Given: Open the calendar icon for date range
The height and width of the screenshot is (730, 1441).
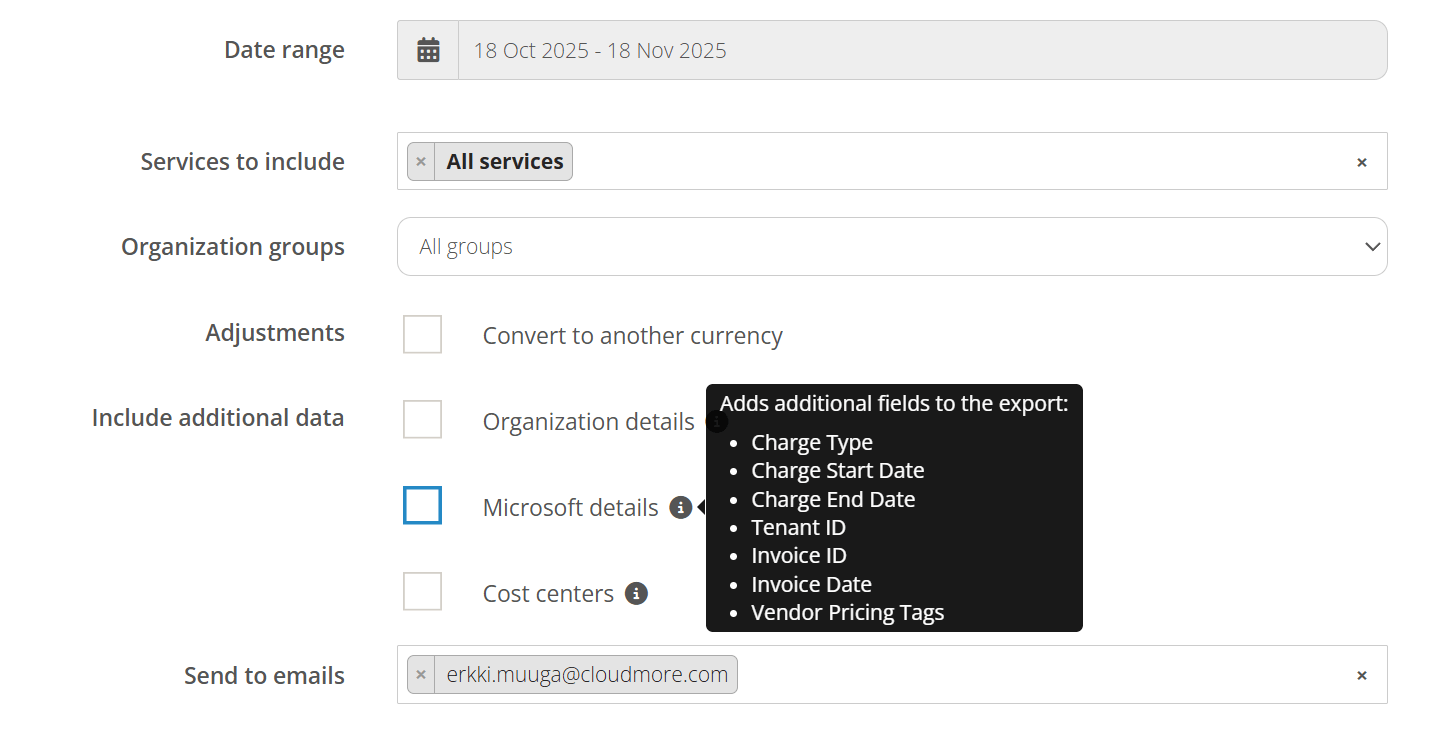Looking at the screenshot, I should [x=427, y=49].
